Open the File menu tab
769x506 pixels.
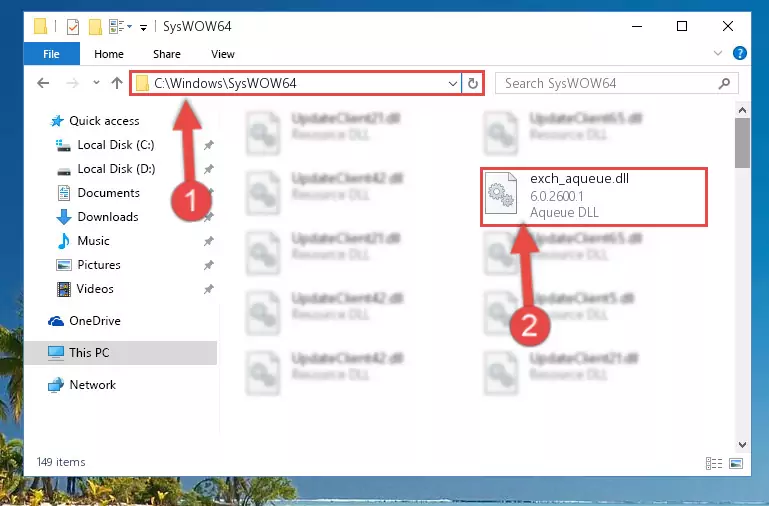coord(51,54)
